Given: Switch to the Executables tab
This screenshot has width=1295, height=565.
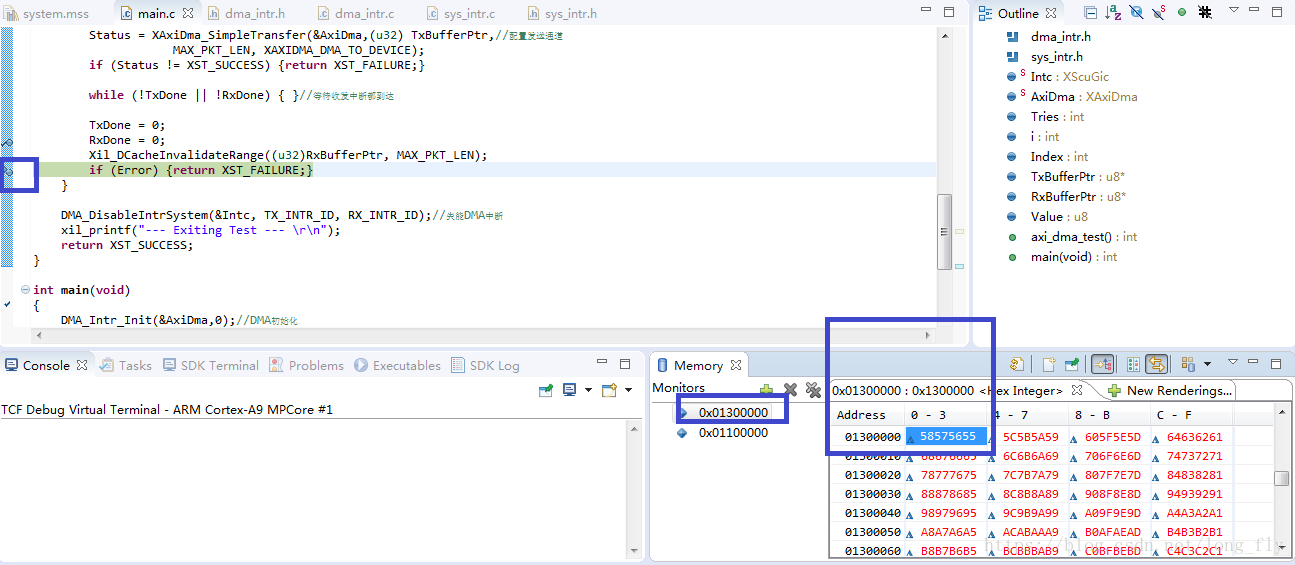Looking at the screenshot, I should point(397,365).
